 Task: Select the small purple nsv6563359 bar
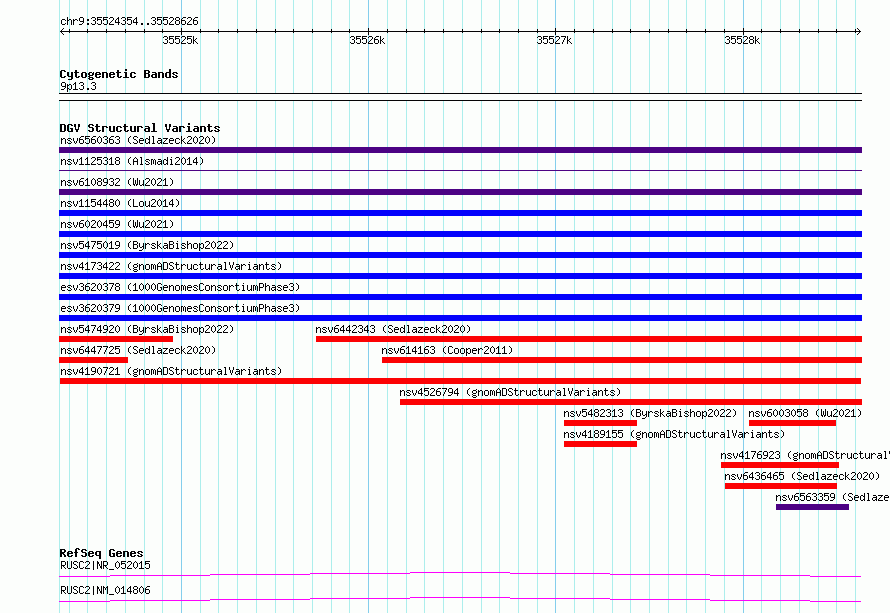[812, 507]
